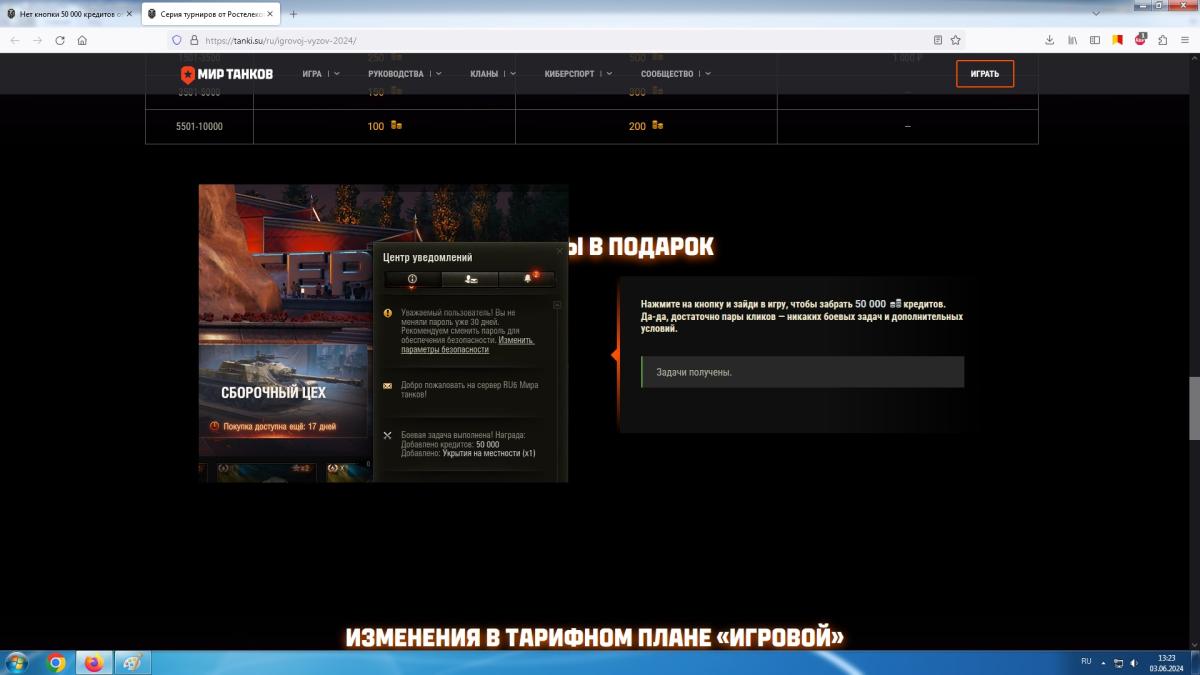Click the ИГРАТЬ button
The height and width of the screenshot is (675, 1200).
click(985, 74)
